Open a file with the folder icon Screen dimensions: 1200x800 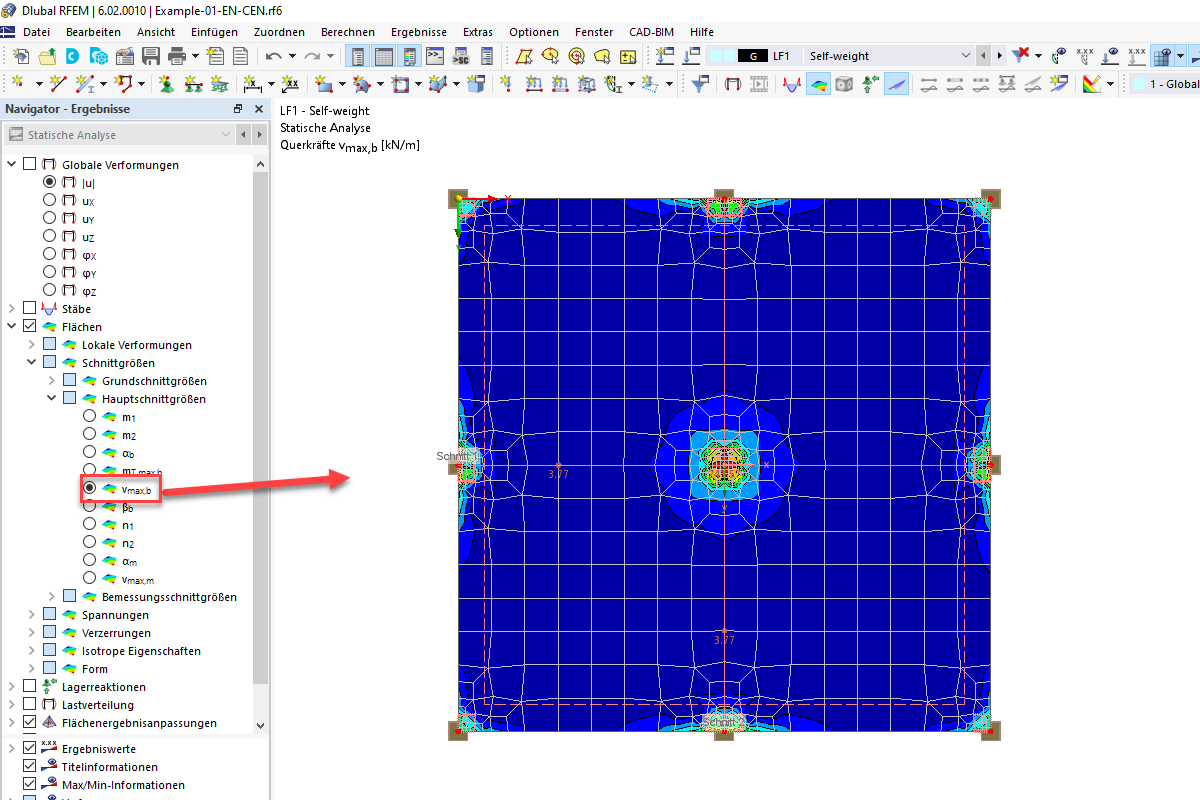coord(47,56)
